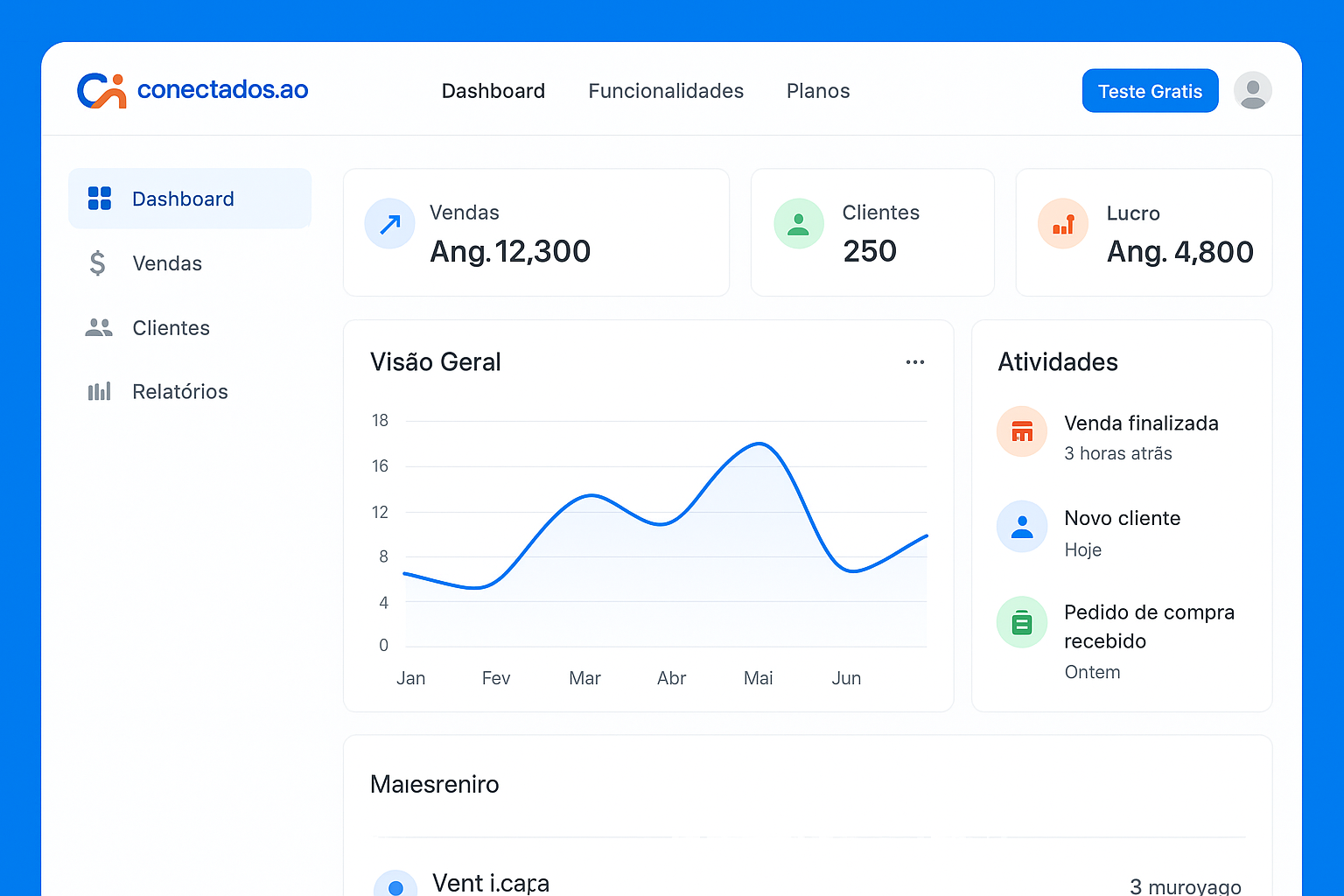Open Planos in top navigation
Image resolution: width=1344 pixels, height=896 pixels.
(x=818, y=91)
